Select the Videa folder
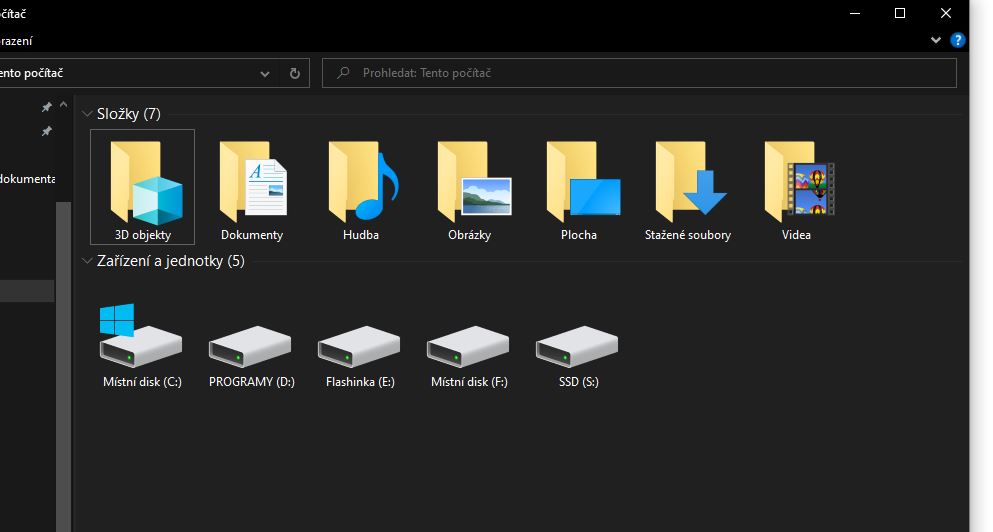 (797, 185)
